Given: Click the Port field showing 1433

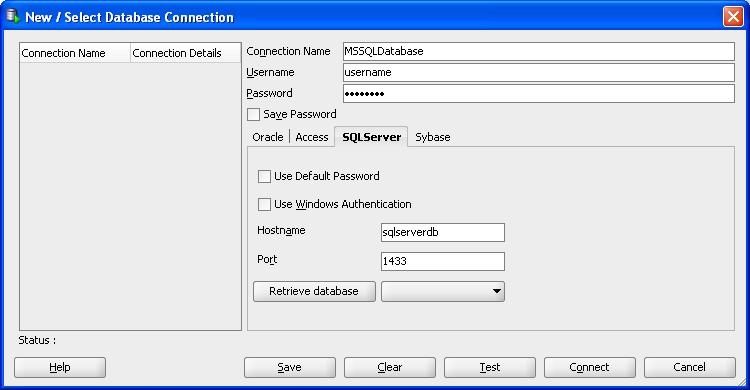Looking at the screenshot, I should [x=443, y=262].
